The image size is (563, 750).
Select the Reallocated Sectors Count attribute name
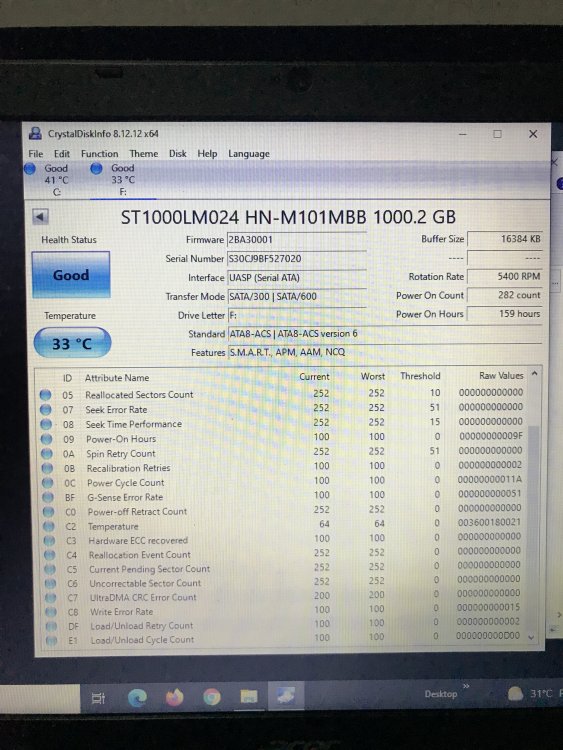click(139, 395)
